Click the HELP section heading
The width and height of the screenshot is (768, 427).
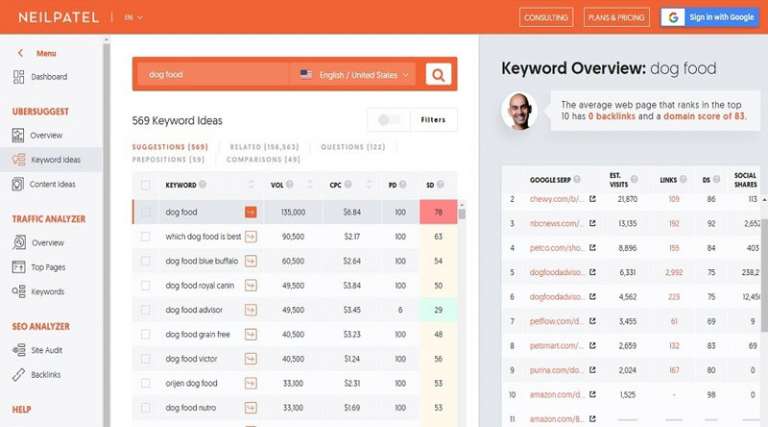[x=22, y=409]
